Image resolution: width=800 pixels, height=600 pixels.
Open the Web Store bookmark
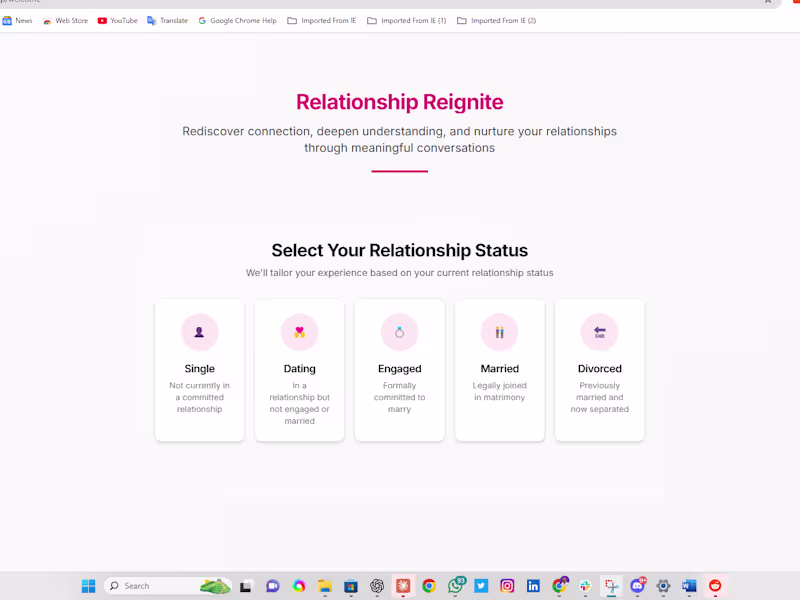pyautogui.click(x=66, y=21)
